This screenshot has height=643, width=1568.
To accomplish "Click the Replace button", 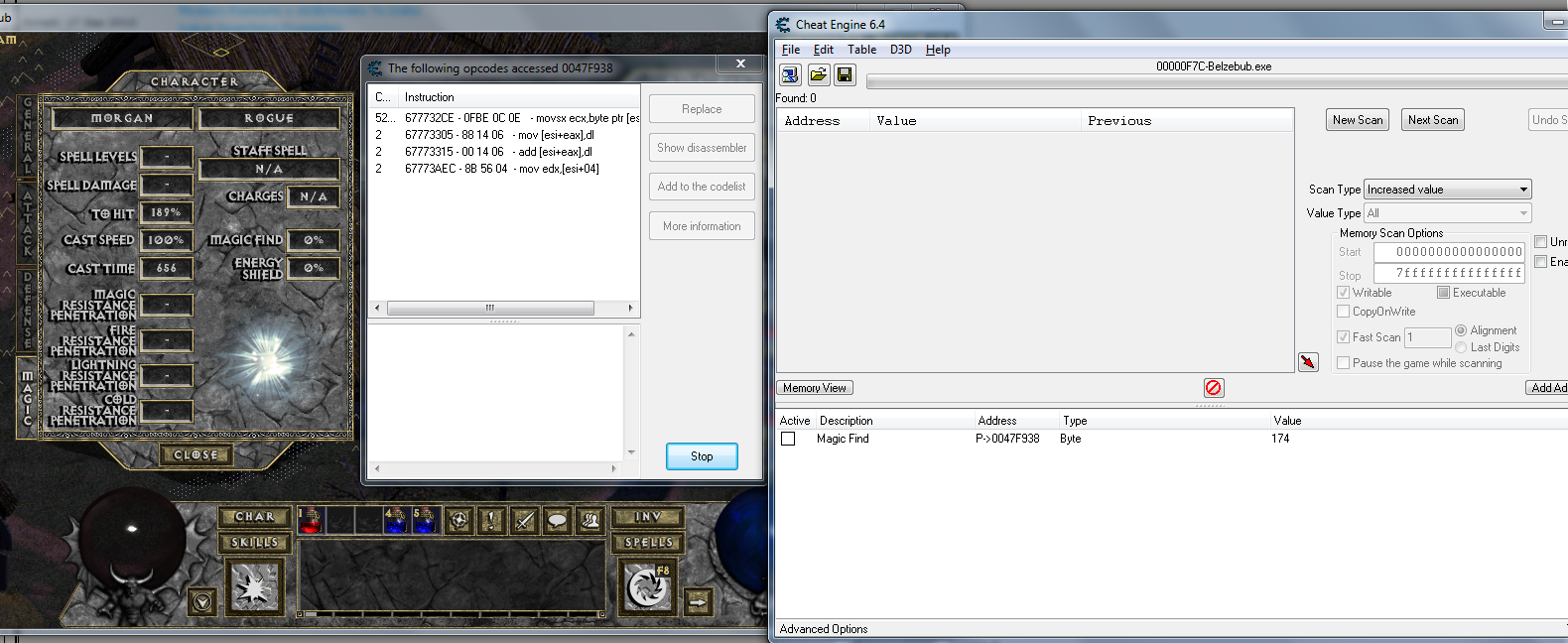I will point(702,109).
